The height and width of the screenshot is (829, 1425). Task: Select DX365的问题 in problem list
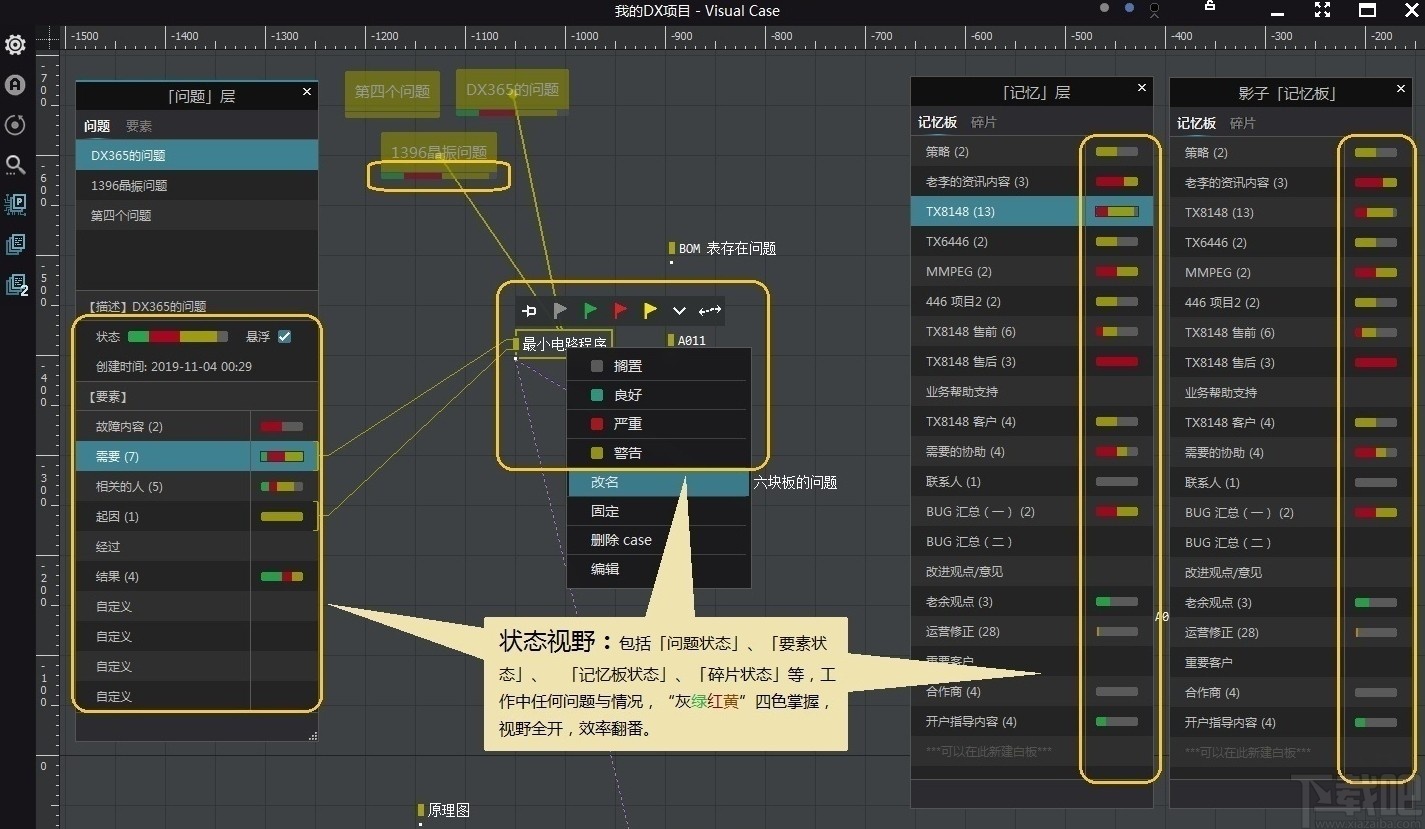197,156
